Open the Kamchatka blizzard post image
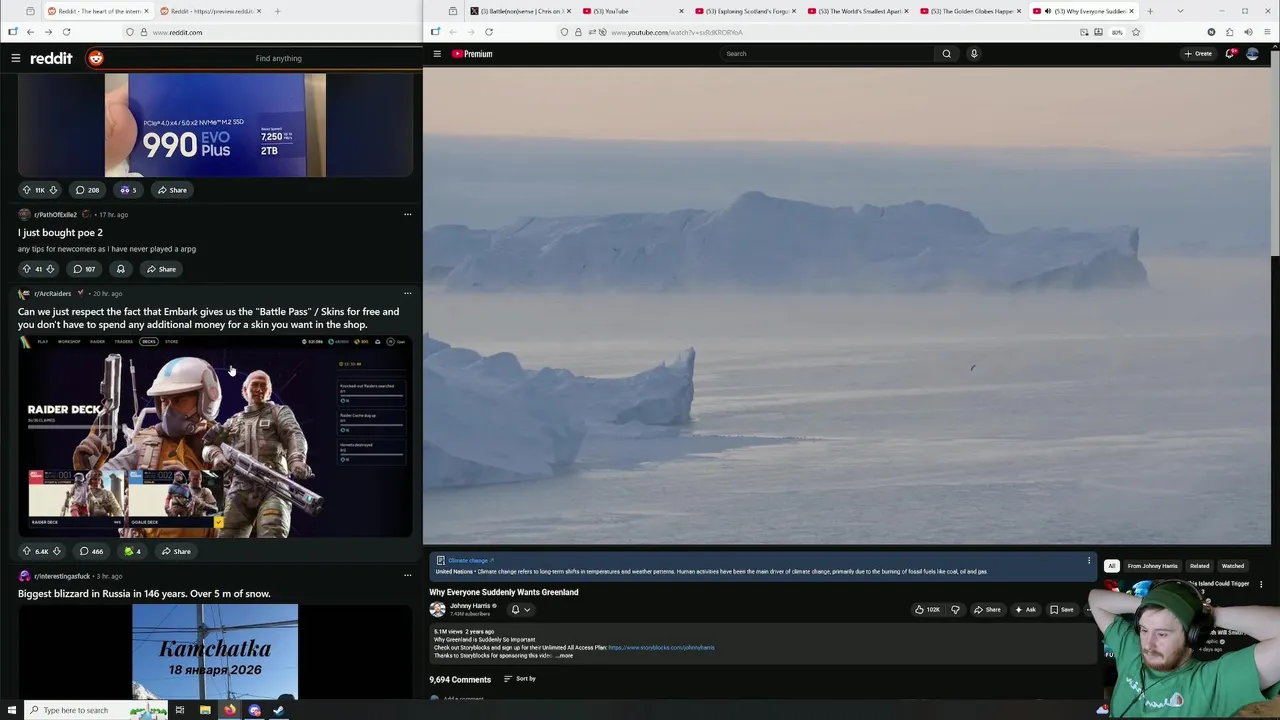Screen dimensions: 1280x720 (215, 652)
